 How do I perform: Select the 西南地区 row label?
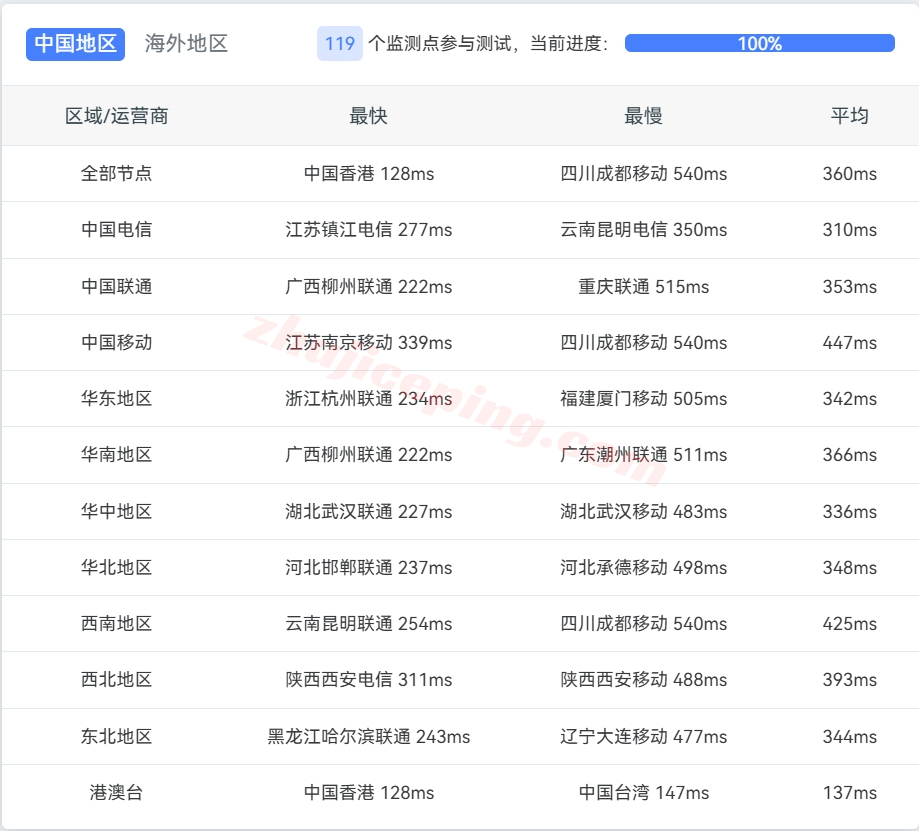click(x=117, y=624)
